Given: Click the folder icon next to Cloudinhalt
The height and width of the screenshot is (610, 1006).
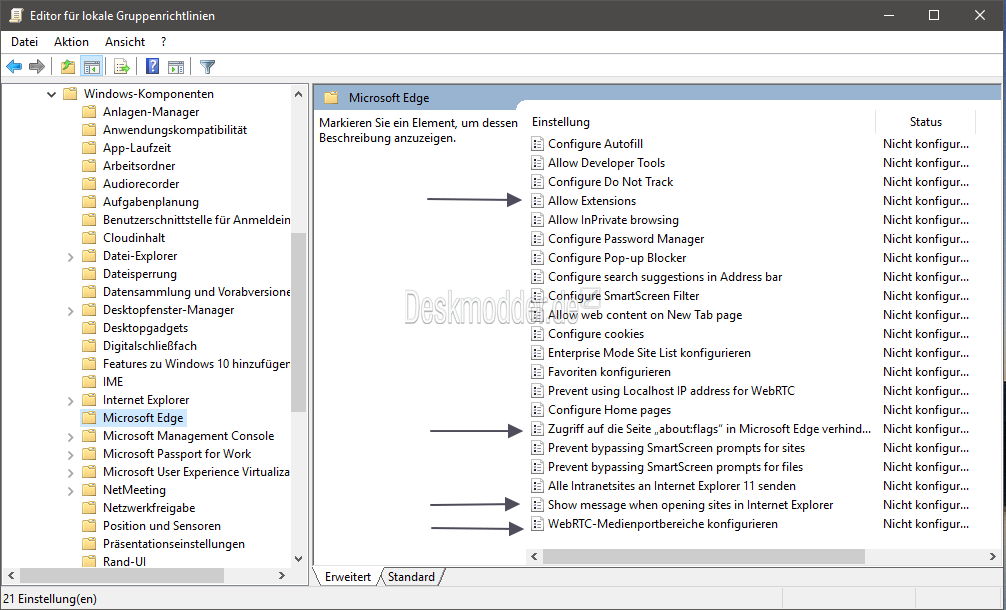Looking at the screenshot, I should 89,237.
